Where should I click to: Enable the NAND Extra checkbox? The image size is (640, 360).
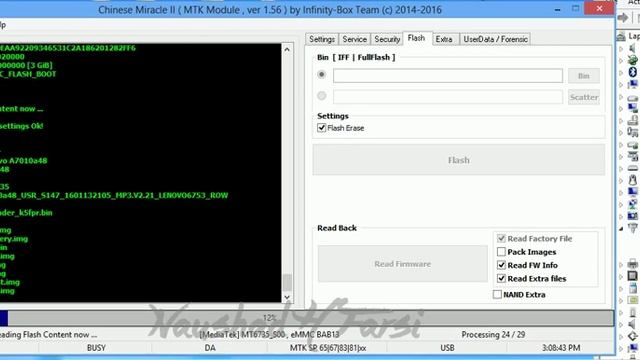tap(497, 294)
